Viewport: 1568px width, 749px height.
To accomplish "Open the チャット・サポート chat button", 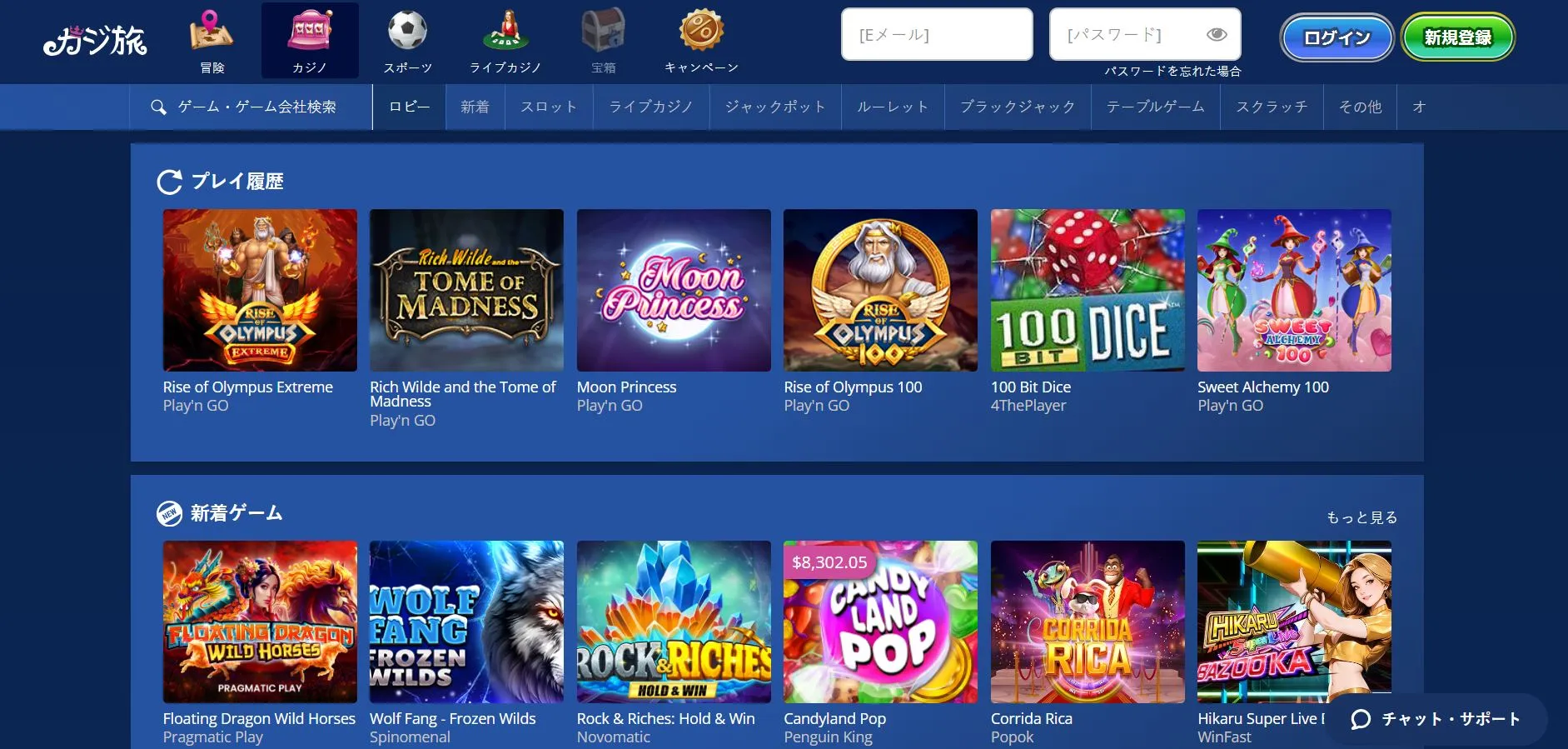I will tap(1436, 719).
